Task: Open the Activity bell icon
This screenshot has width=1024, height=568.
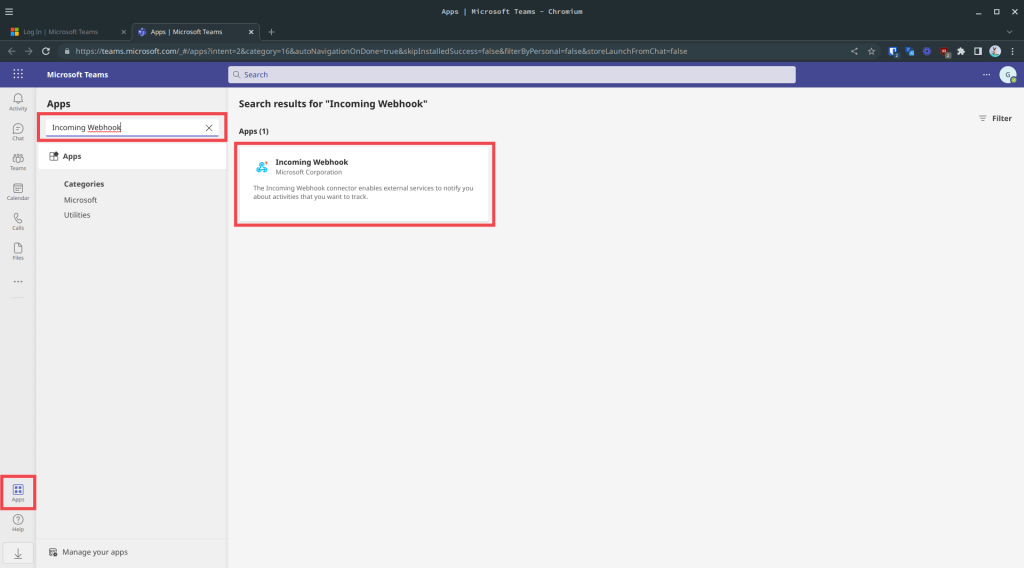Action: coord(18,101)
